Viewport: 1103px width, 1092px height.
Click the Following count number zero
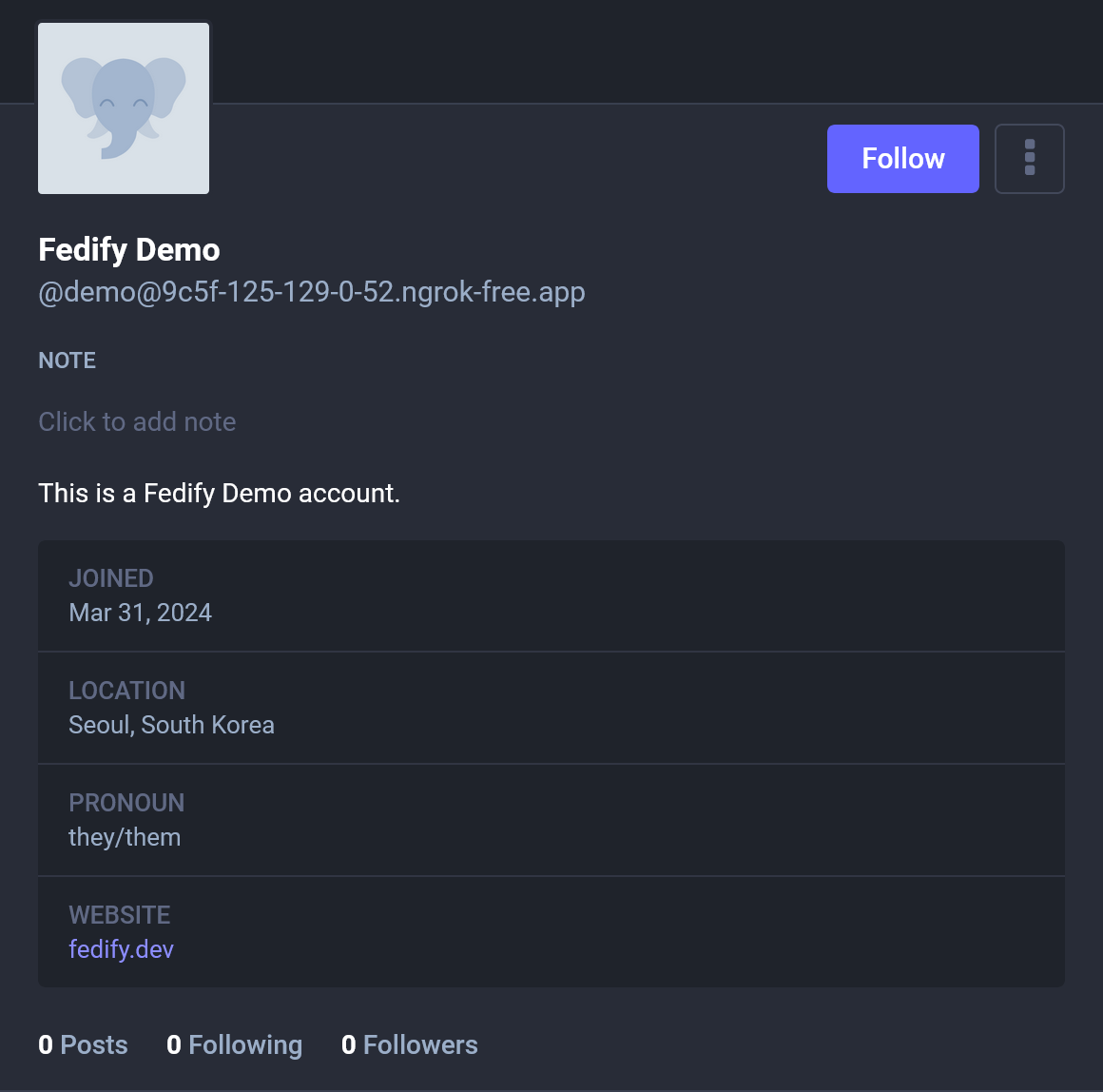[173, 1044]
